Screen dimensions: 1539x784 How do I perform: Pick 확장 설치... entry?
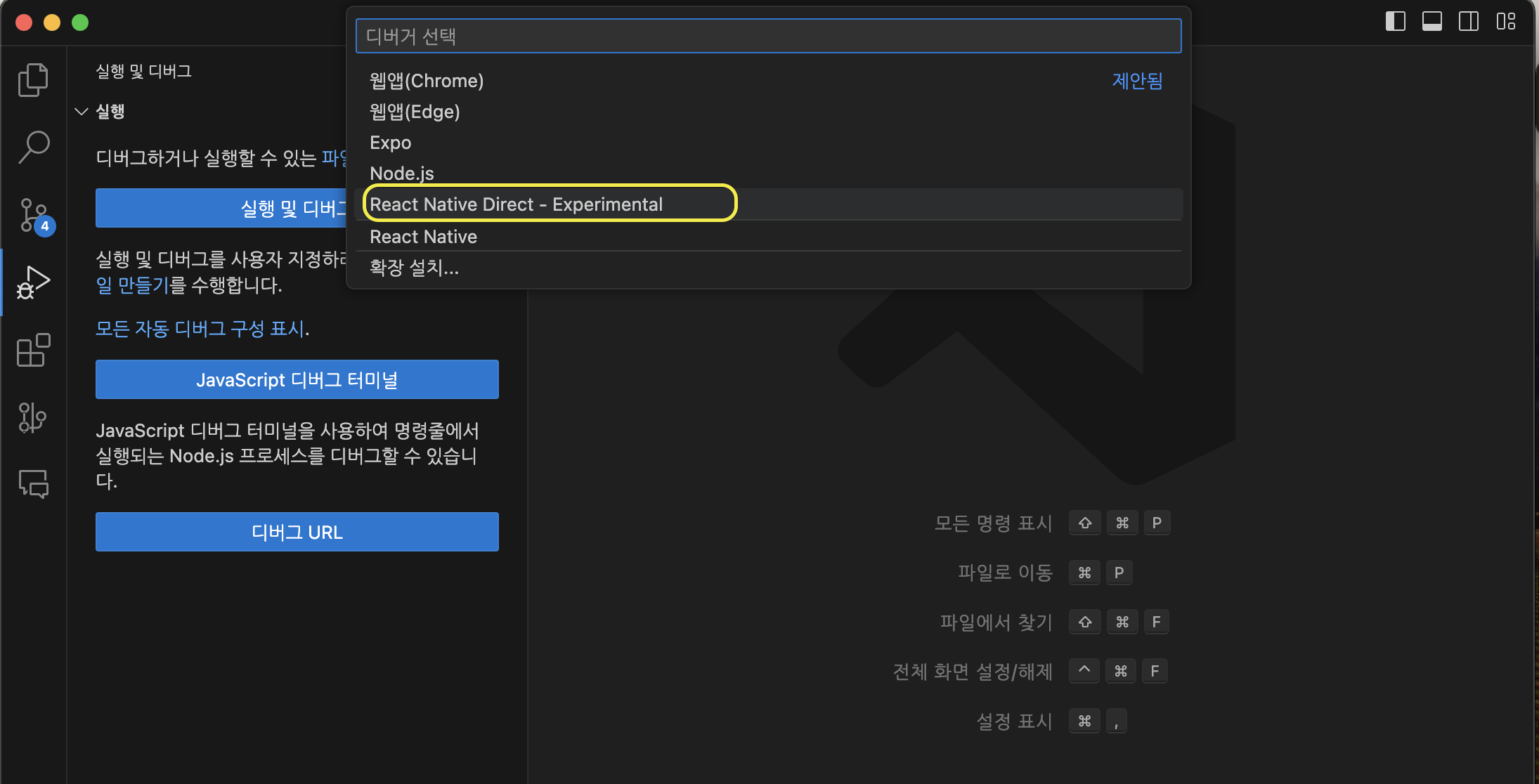coord(414,268)
